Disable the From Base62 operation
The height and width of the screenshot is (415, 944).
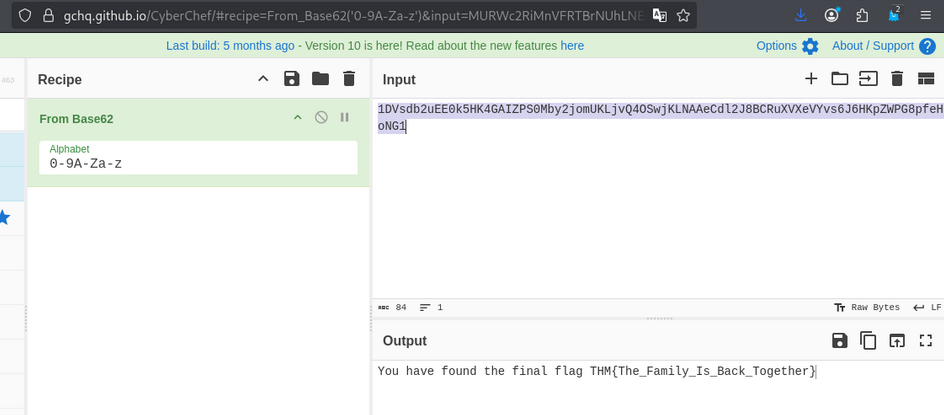[x=321, y=118]
